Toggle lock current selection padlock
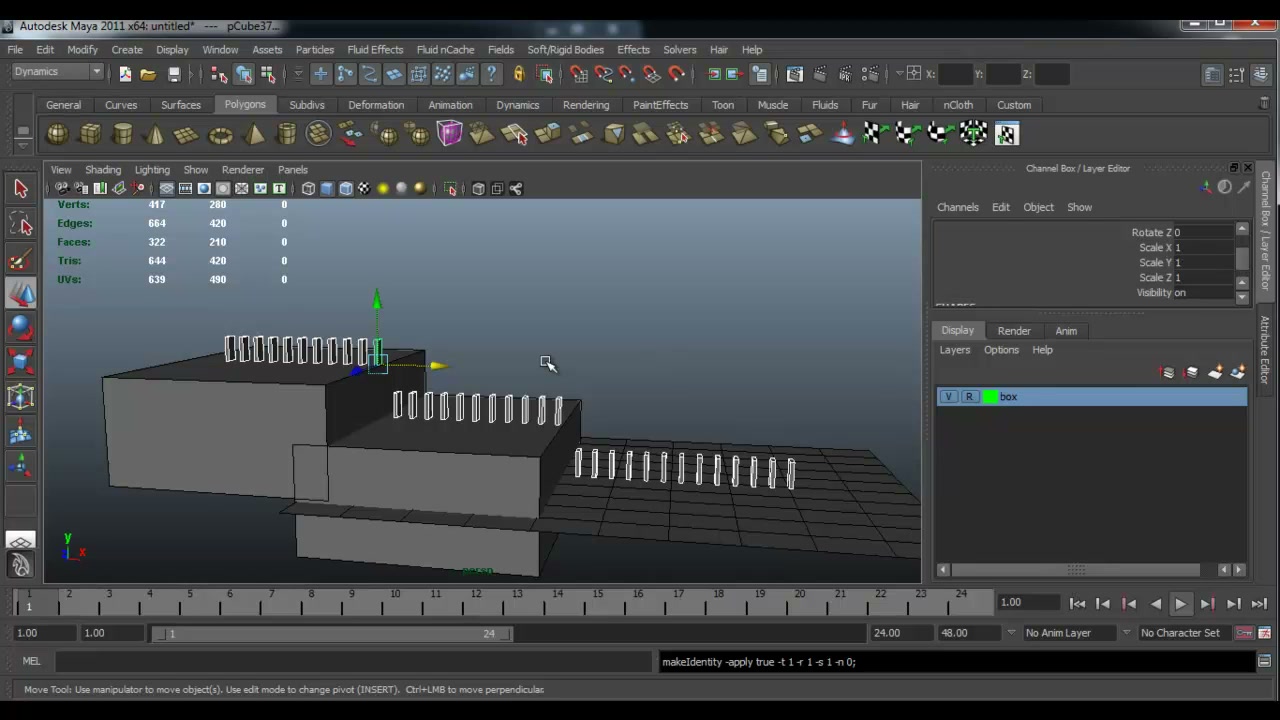This screenshot has width=1280, height=720. tap(519, 74)
